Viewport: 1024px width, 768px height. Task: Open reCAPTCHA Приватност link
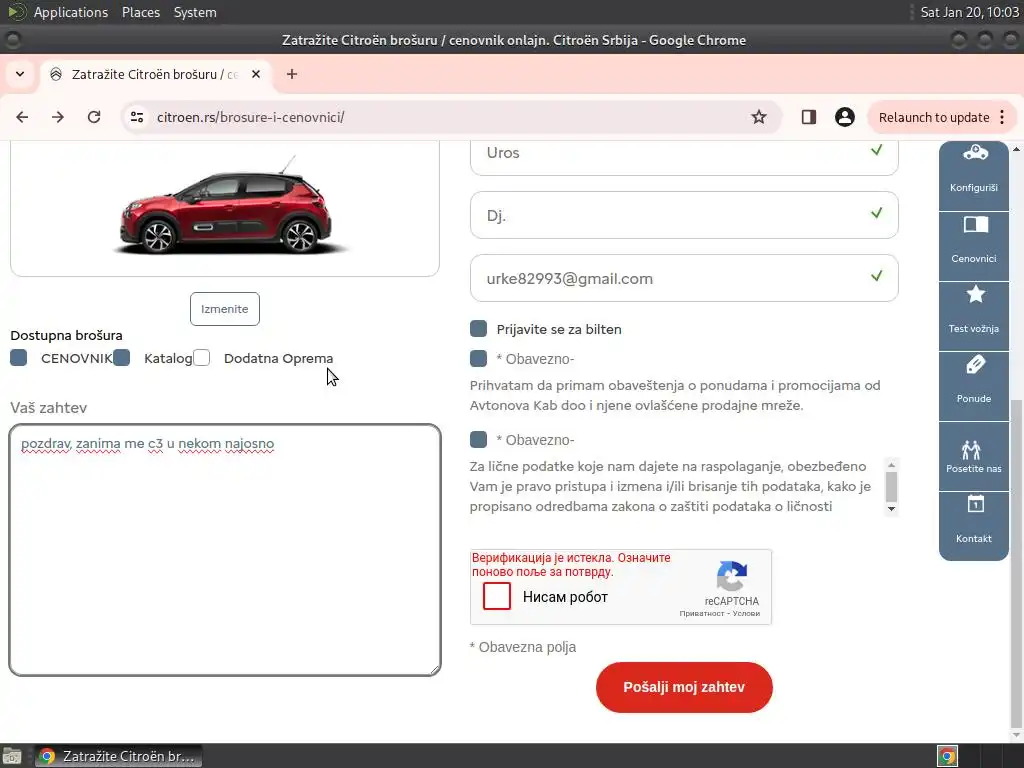(701, 614)
